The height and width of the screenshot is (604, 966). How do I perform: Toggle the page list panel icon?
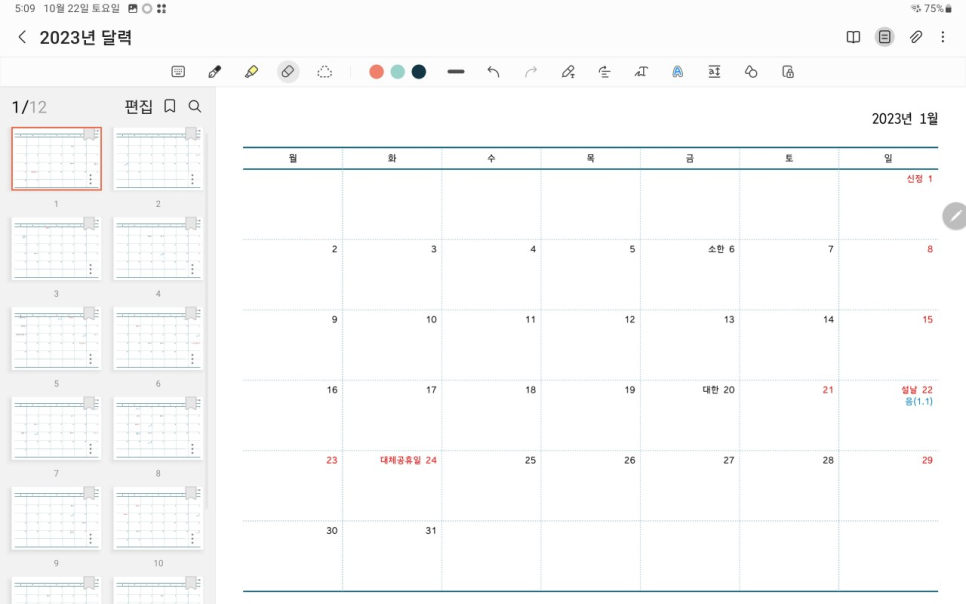coord(884,37)
